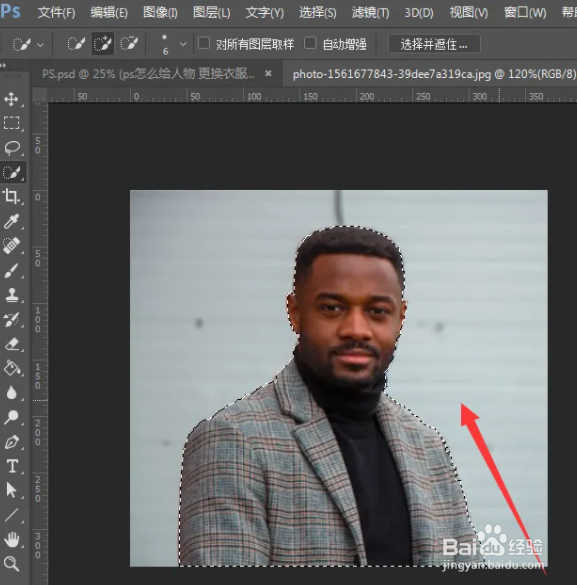This screenshot has height=585, width=577.
Task: Select the Spot Healing Brush tool
Action: tap(11, 245)
